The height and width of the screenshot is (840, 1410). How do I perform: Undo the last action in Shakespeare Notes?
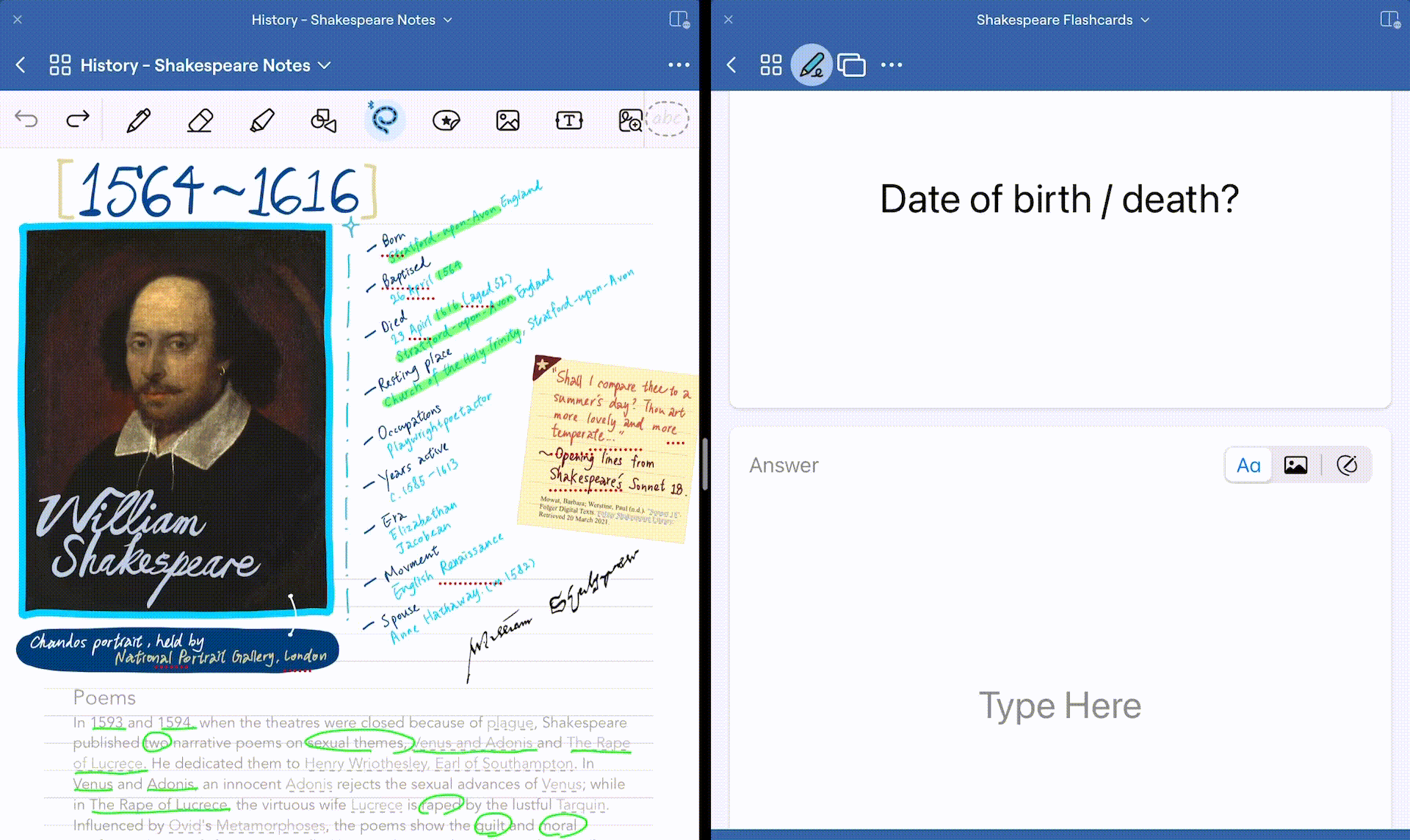pyautogui.click(x=26, y=119)
